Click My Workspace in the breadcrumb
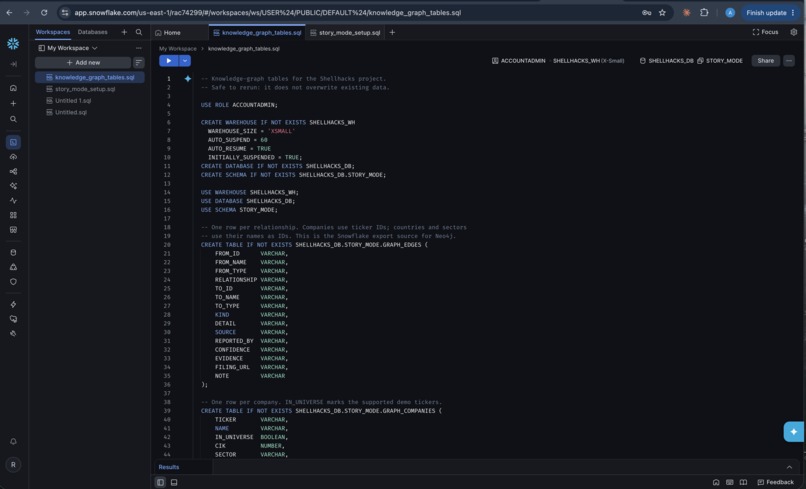The width and height of the screenshot is (806, 489). coord(177,49)
